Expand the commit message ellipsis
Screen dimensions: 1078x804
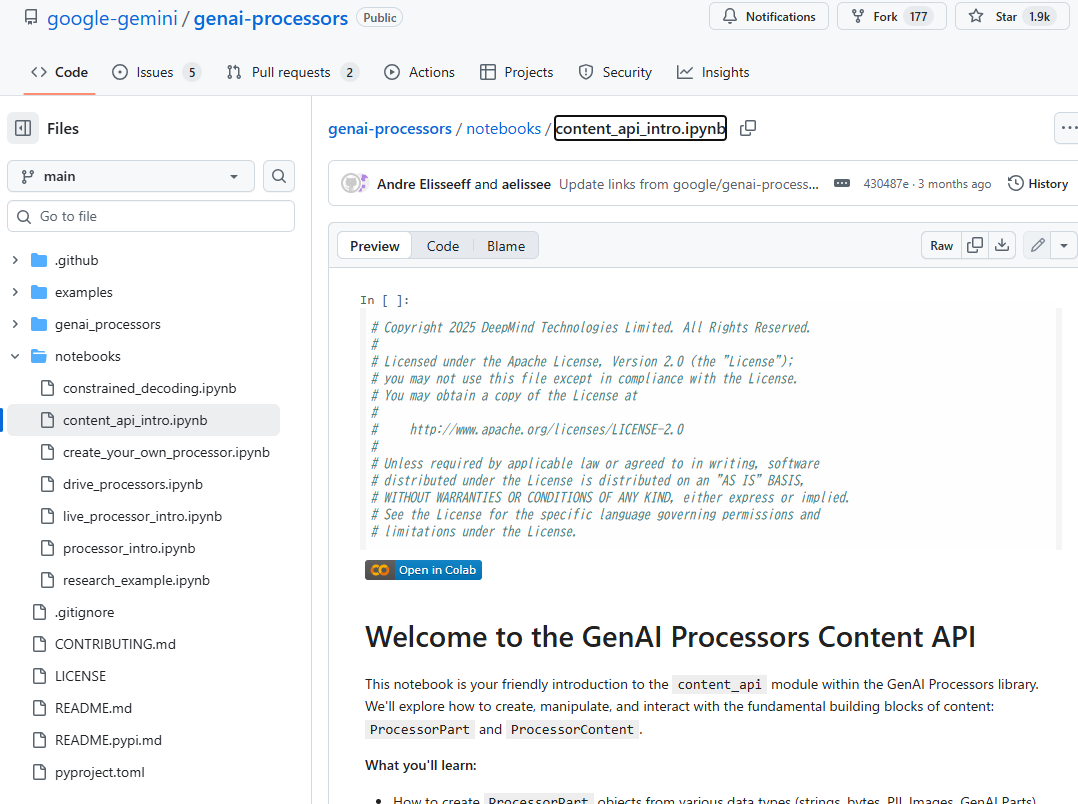tap(842, 184)
